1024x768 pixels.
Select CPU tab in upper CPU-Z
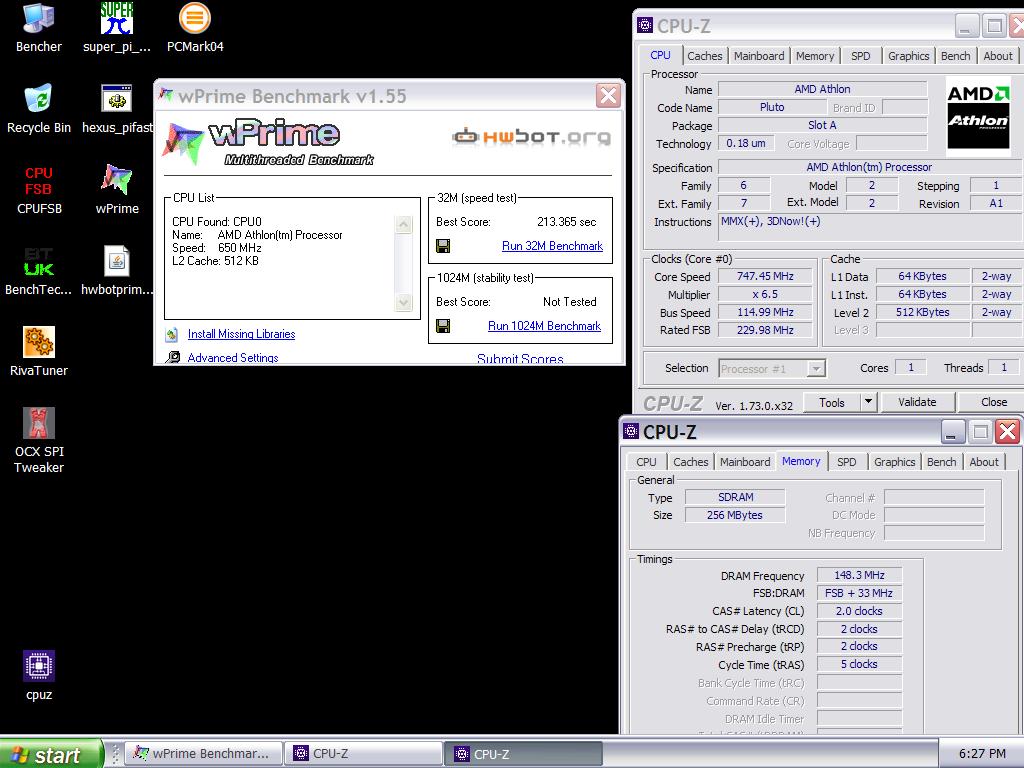(660, 56)
